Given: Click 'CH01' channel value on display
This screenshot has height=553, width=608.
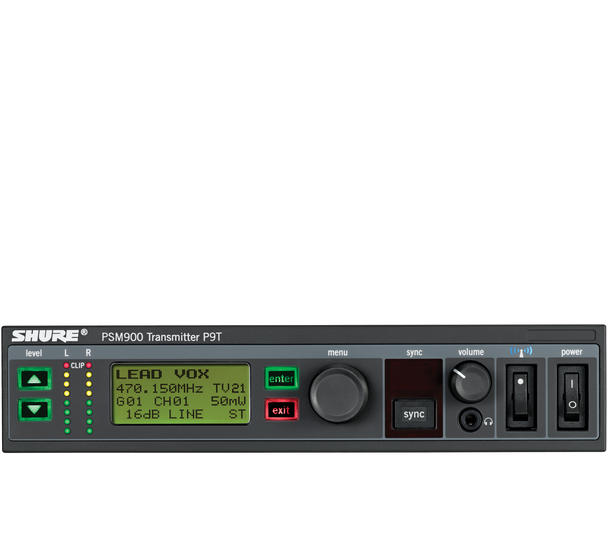Looking at the screenshot, I should tap(171, 401).
